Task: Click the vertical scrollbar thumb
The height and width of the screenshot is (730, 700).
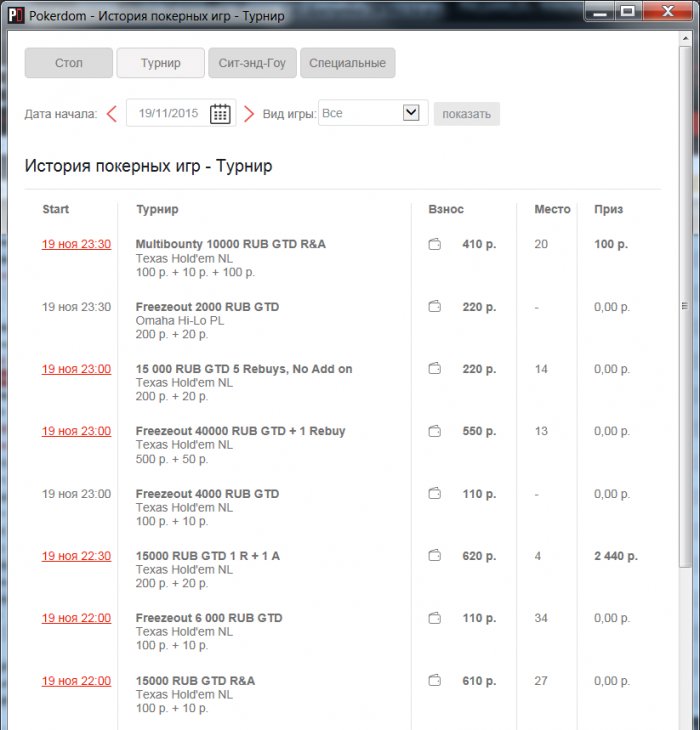Action: click(x=685, y=306)
